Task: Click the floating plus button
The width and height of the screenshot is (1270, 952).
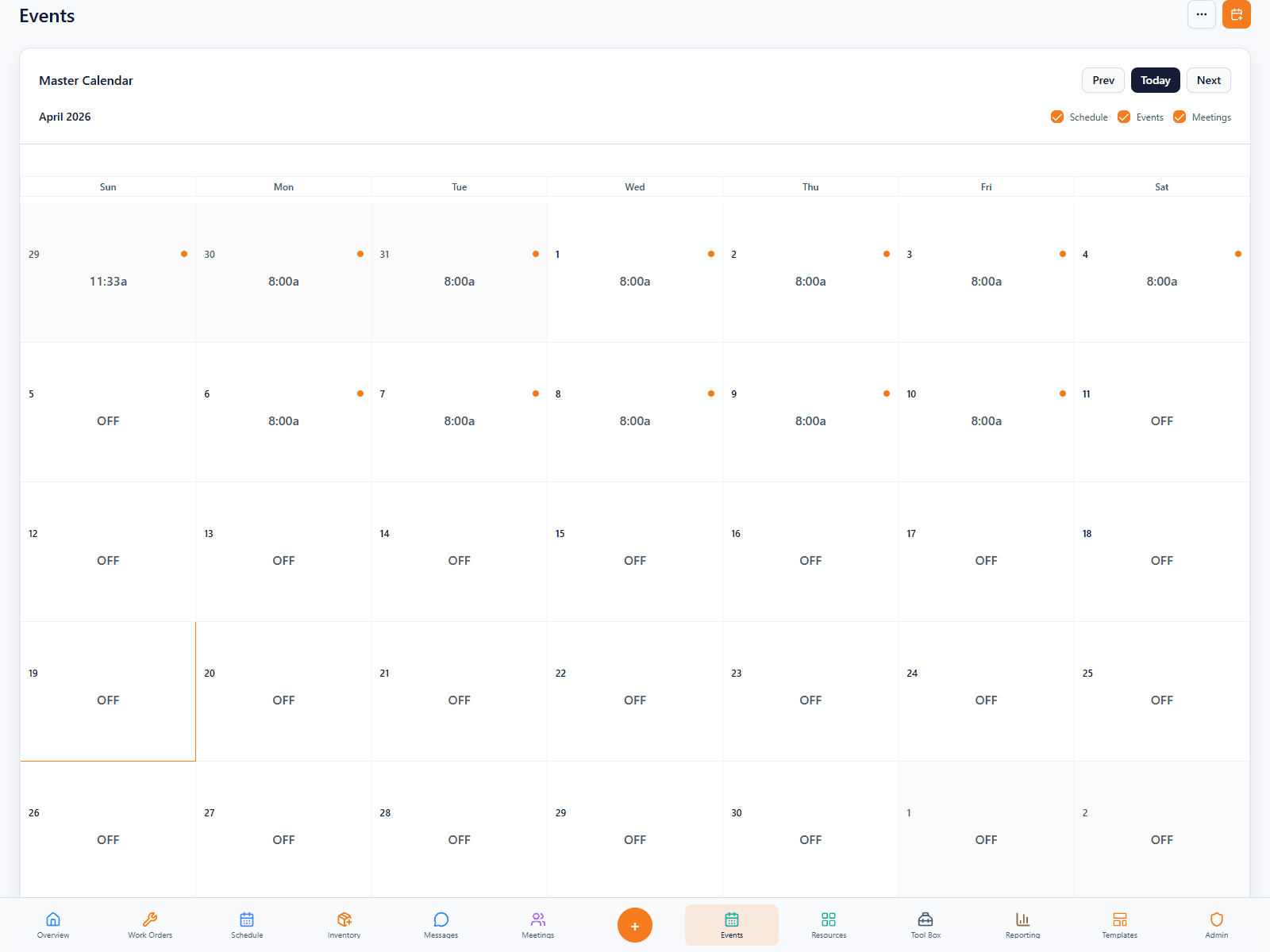Action: pyautogui.click(x=634, y=925)
